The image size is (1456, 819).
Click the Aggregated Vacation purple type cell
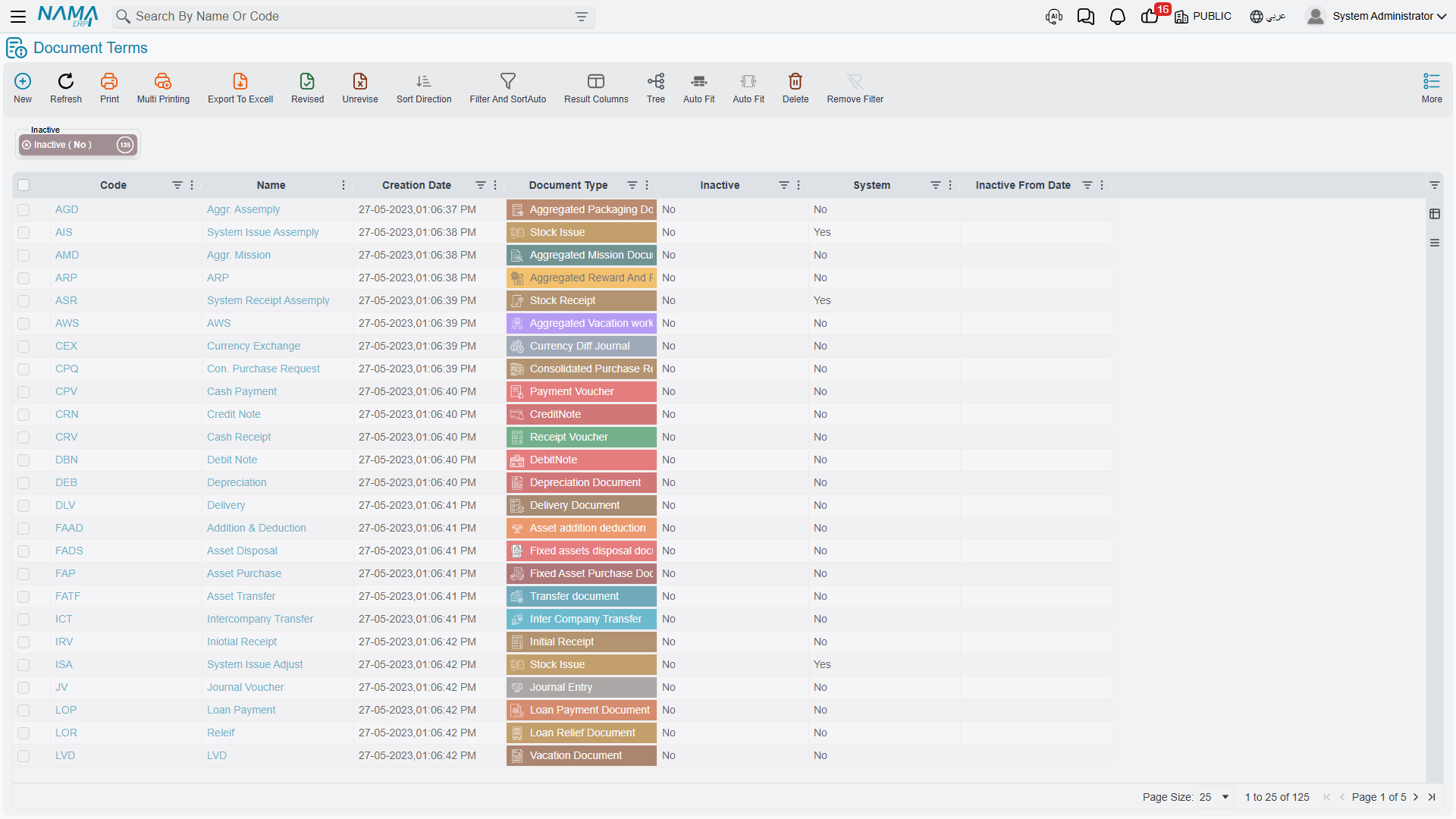(x=581, y=323)
